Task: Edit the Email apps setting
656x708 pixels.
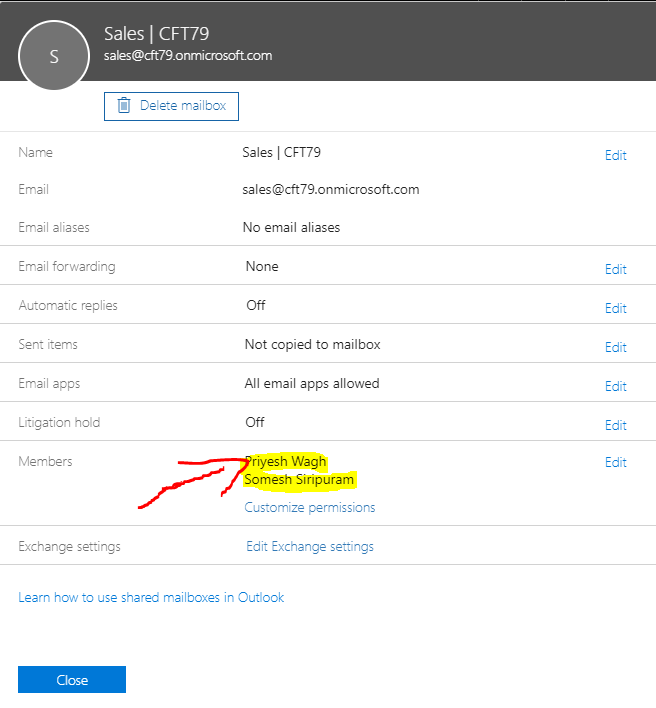Action: click(x=615, y=386)
